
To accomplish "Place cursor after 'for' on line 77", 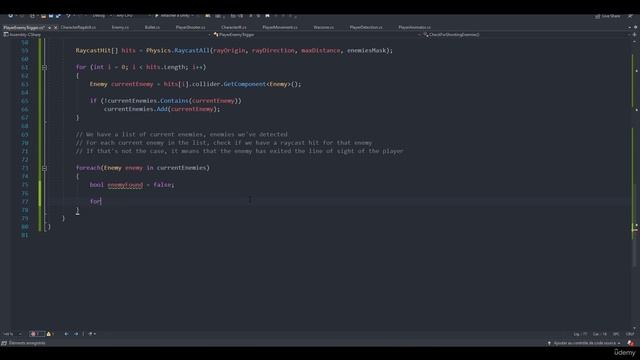I will tap(101, 202).
